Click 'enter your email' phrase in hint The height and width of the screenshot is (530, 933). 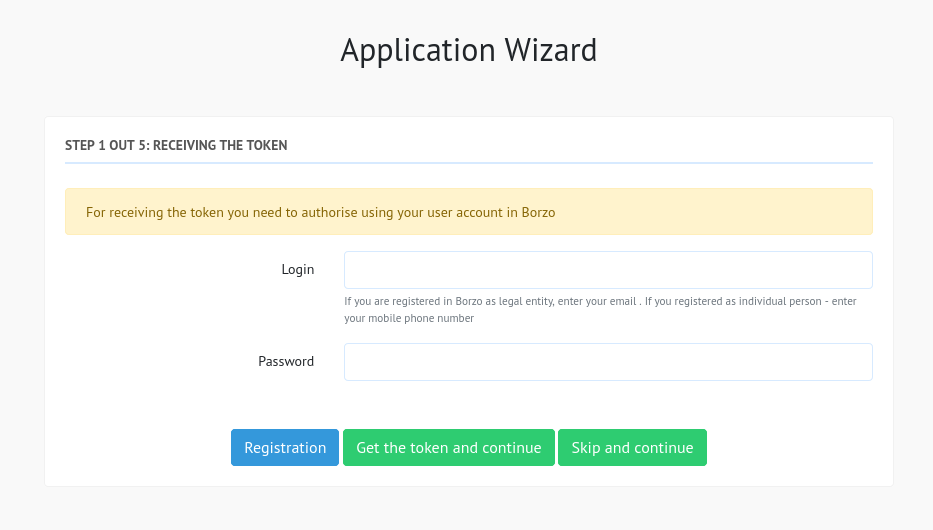[597, 301]
